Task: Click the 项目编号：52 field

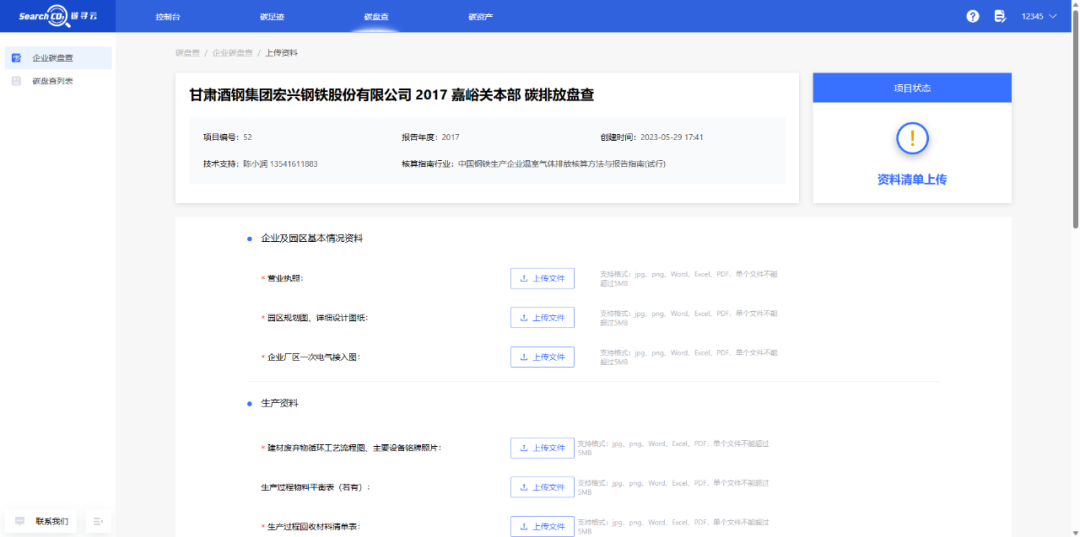Action: point(227,137)
